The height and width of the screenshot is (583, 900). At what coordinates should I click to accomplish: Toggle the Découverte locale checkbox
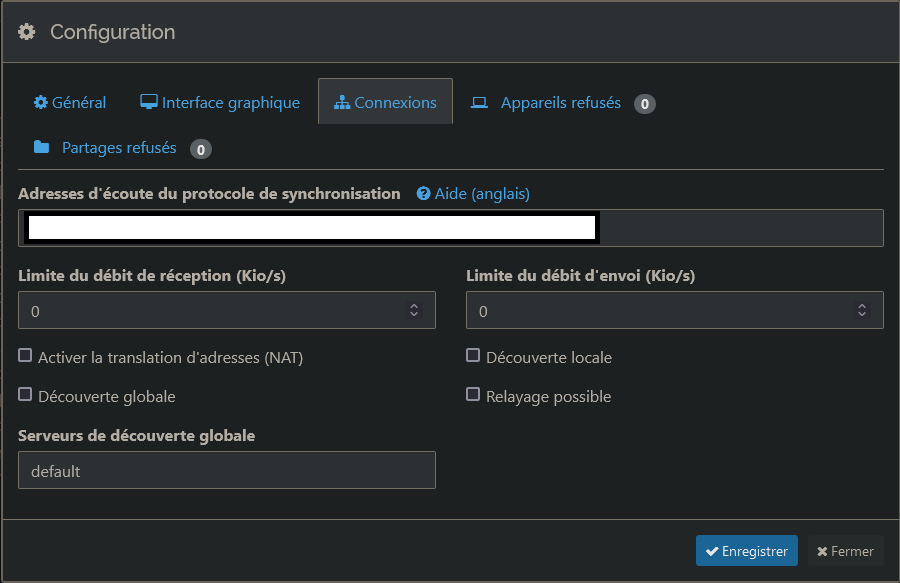474,356
